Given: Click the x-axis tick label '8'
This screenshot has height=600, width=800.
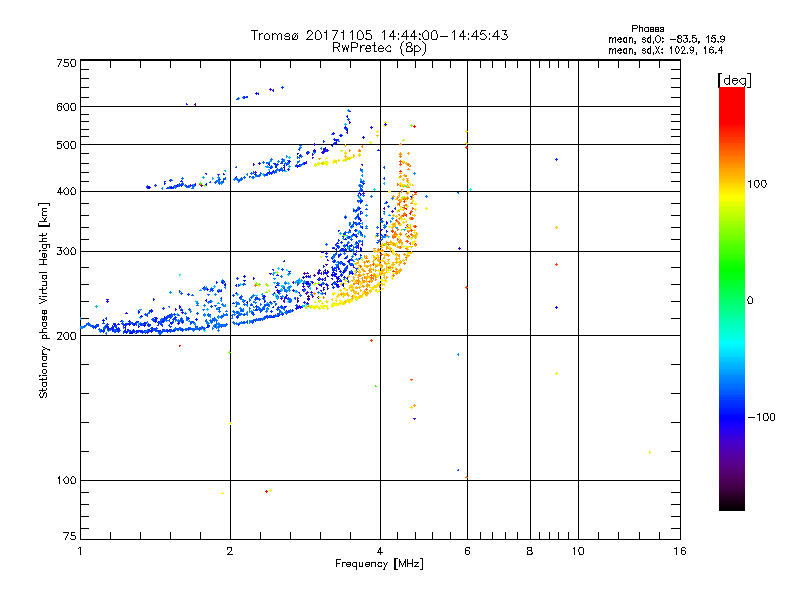Looking at the screenshot, I should 530,551.
